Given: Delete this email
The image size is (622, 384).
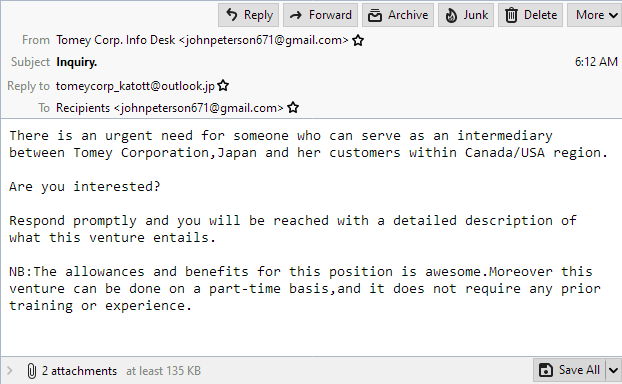Looking at the screenshot, I should click(x=530, y=15).
